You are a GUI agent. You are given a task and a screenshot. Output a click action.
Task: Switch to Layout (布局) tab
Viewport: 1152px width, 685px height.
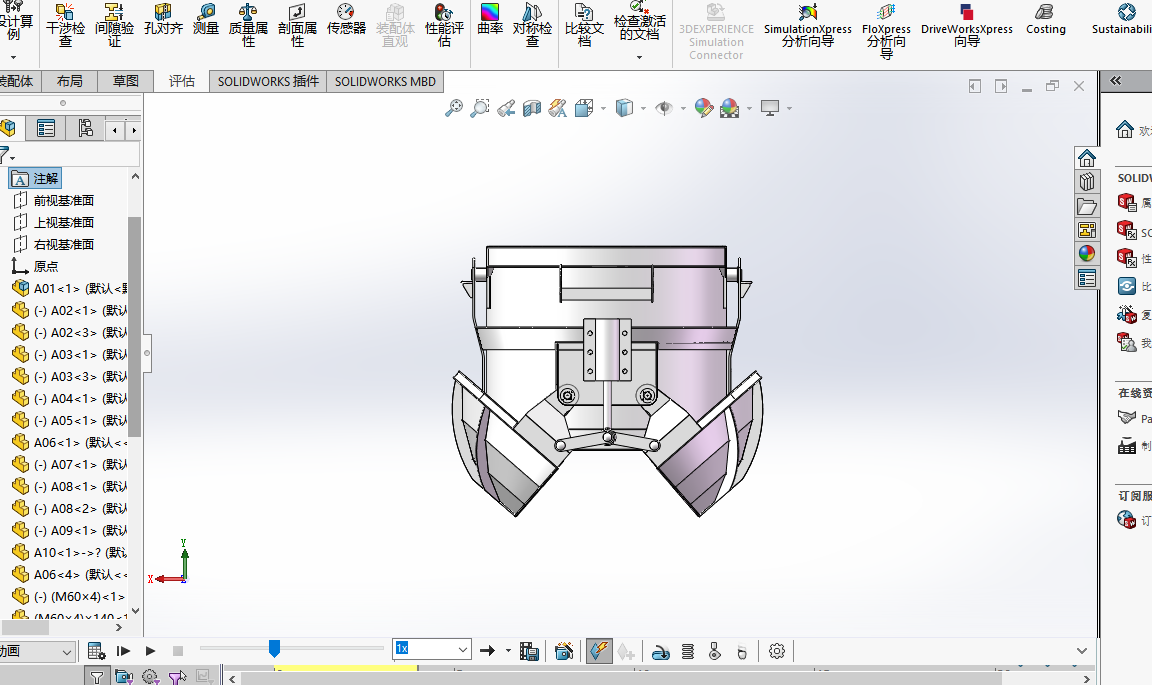point(70,81)
